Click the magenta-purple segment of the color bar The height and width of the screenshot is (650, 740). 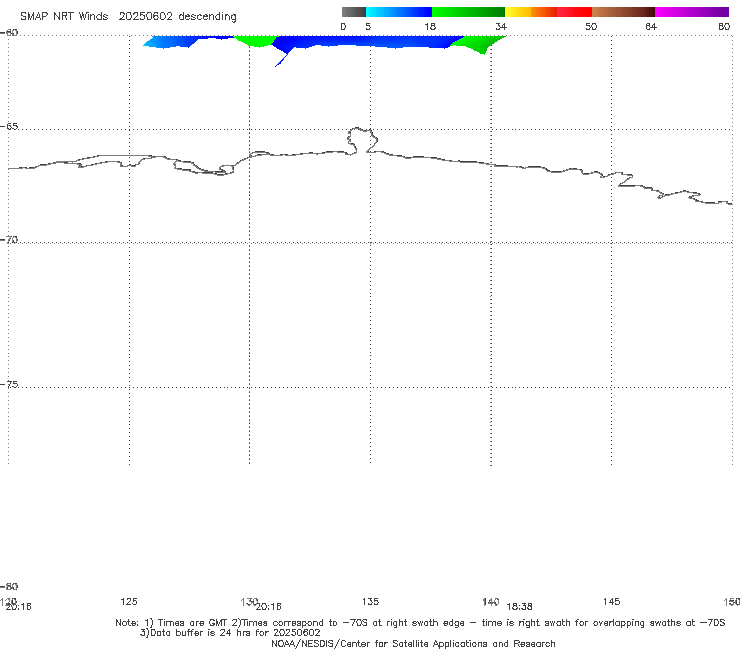pyautogui.click(x=692, y=12)
